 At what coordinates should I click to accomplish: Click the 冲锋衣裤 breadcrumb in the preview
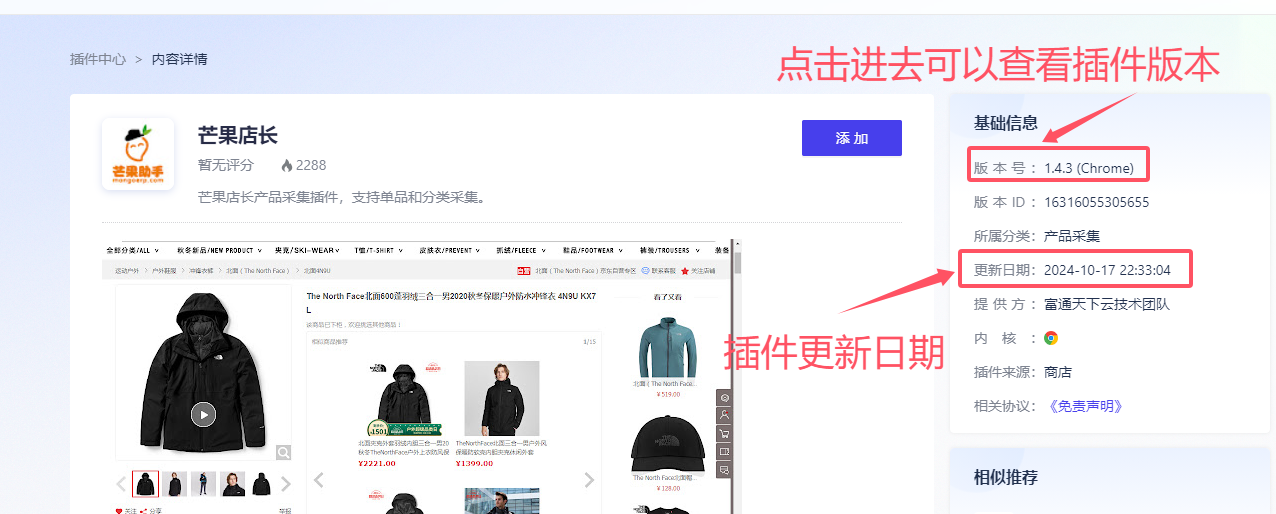pos(201,271)
